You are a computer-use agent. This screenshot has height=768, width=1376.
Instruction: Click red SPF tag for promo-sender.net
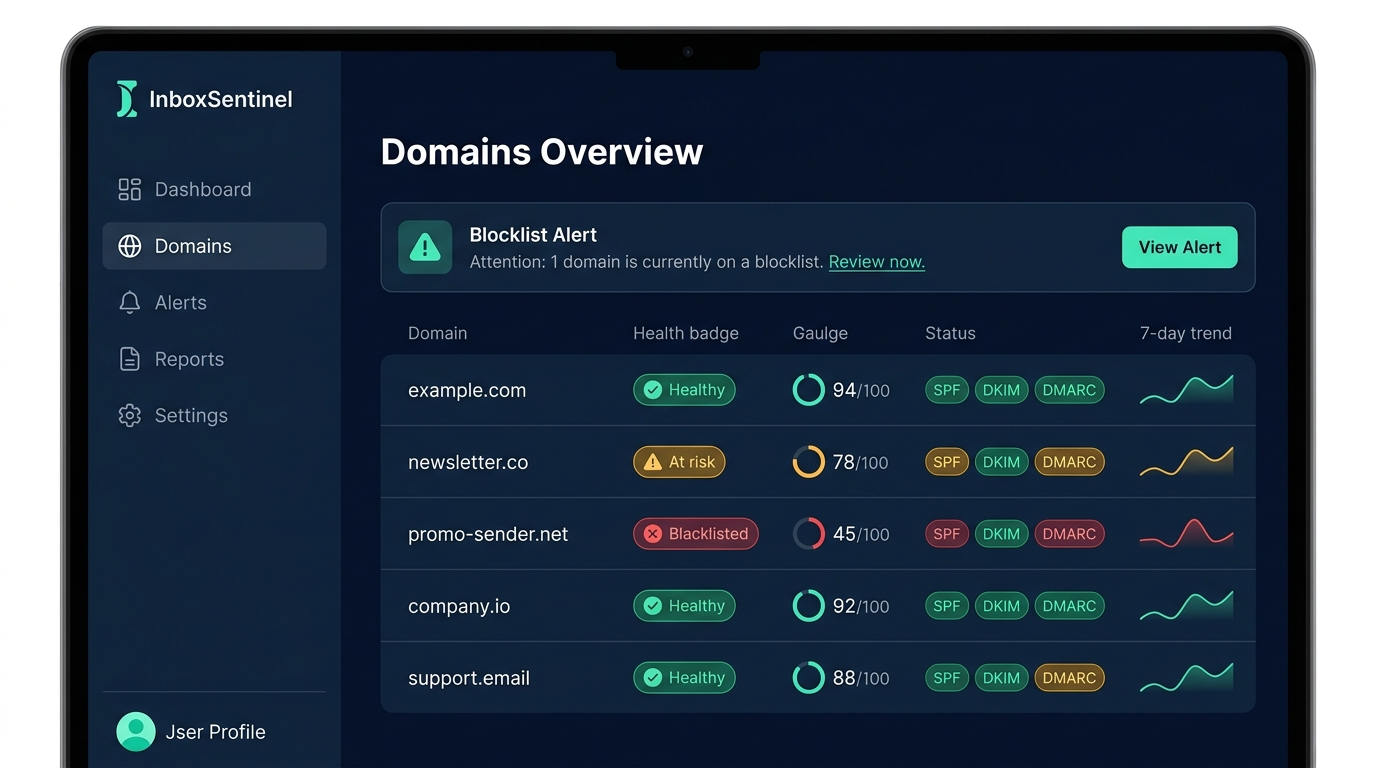[x=947, y=534]
